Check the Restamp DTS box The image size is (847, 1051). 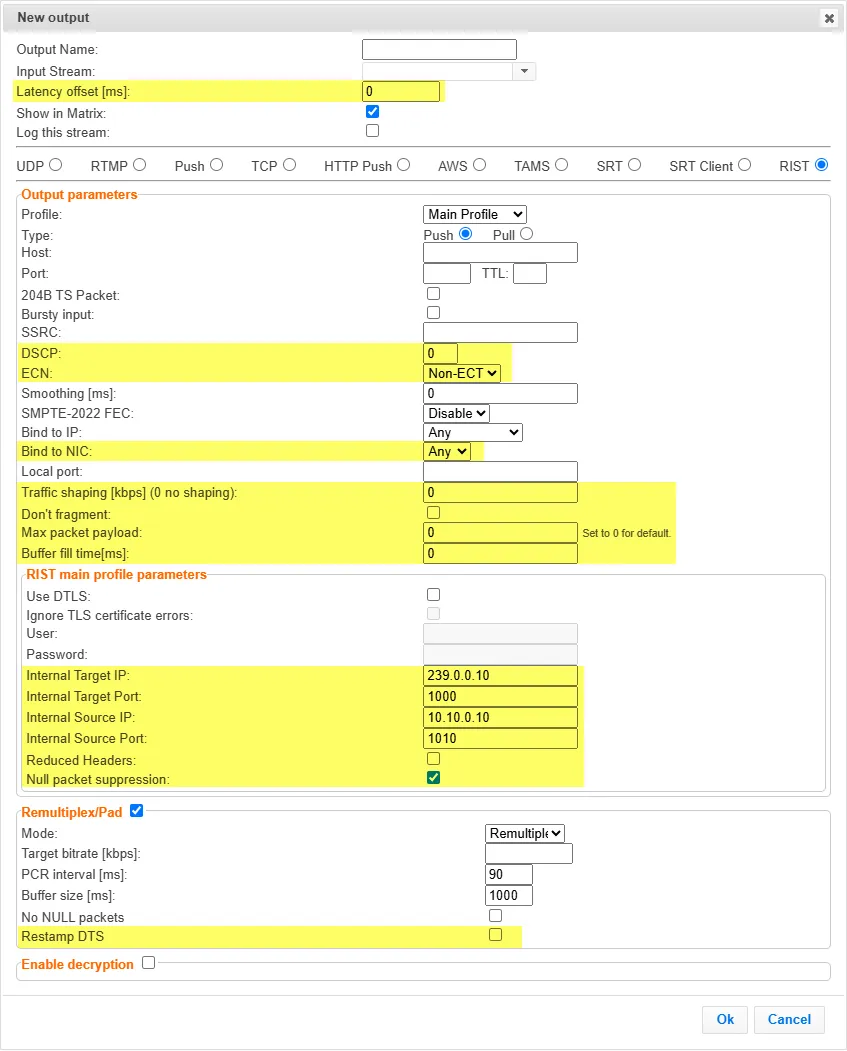point(495,935)
